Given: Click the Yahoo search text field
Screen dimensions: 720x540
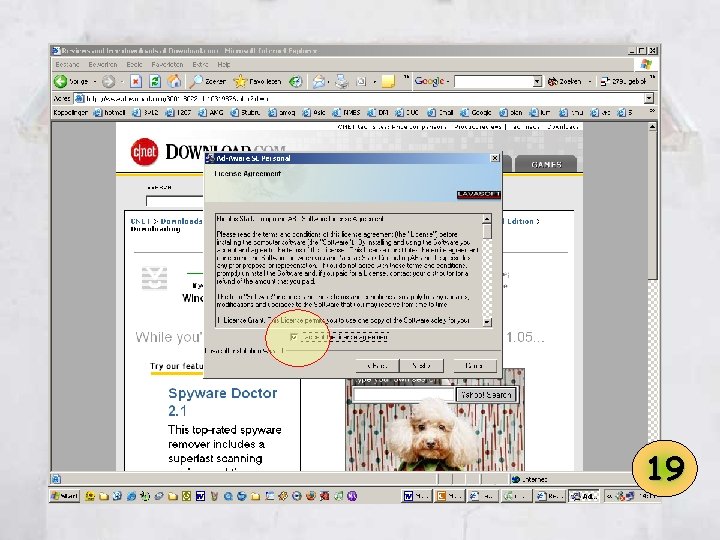Looking at the screenshot, I should click(404, 395).
